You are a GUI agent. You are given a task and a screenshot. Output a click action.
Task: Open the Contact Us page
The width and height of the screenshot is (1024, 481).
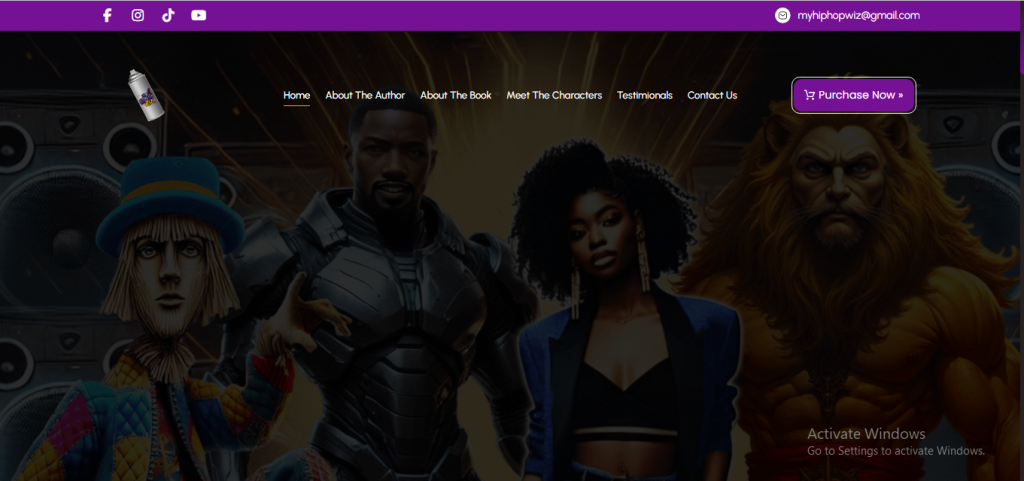(712, 95)
